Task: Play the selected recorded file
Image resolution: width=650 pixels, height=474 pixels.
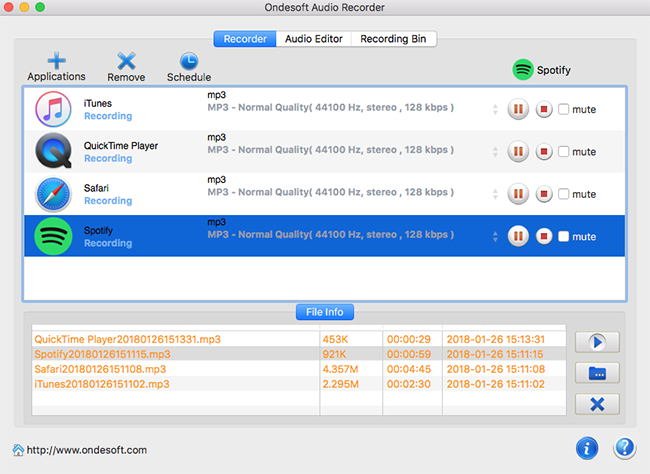Action: coord(597,342)
